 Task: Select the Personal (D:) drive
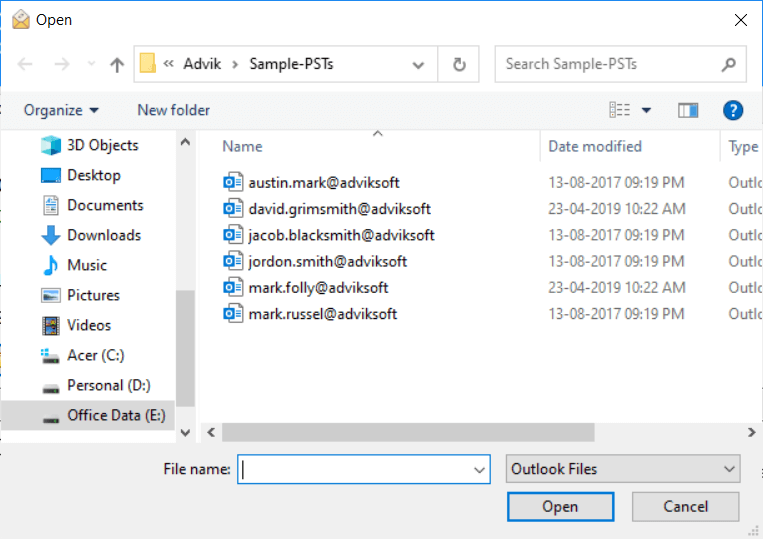96,386
